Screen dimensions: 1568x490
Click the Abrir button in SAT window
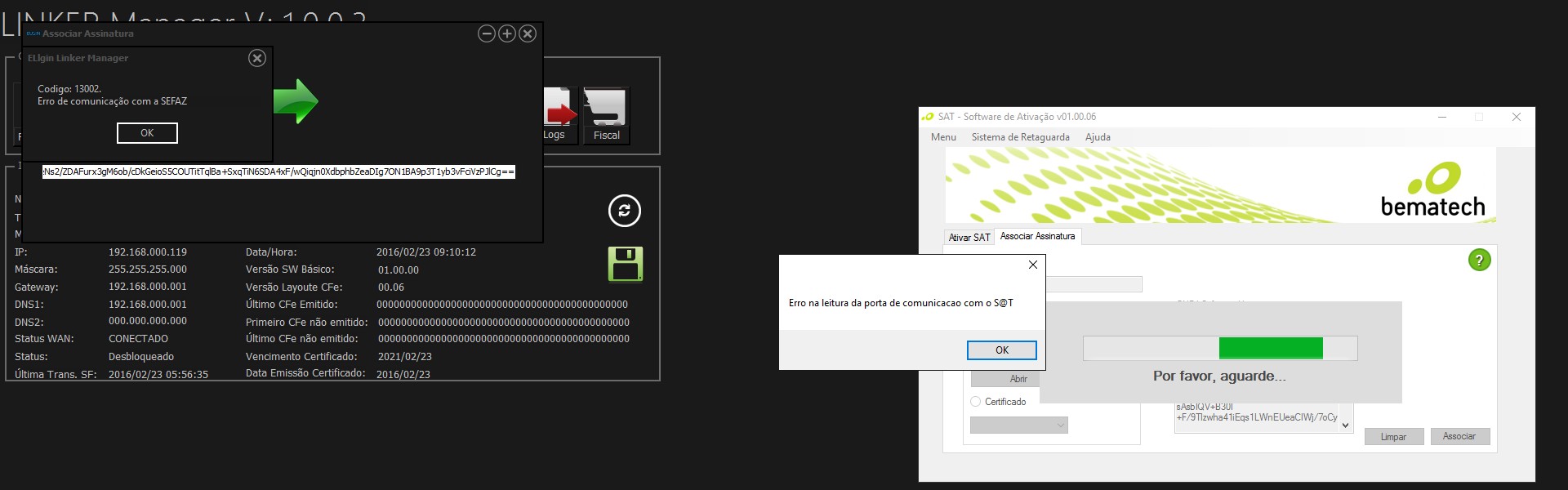(x=1005, y=379)
